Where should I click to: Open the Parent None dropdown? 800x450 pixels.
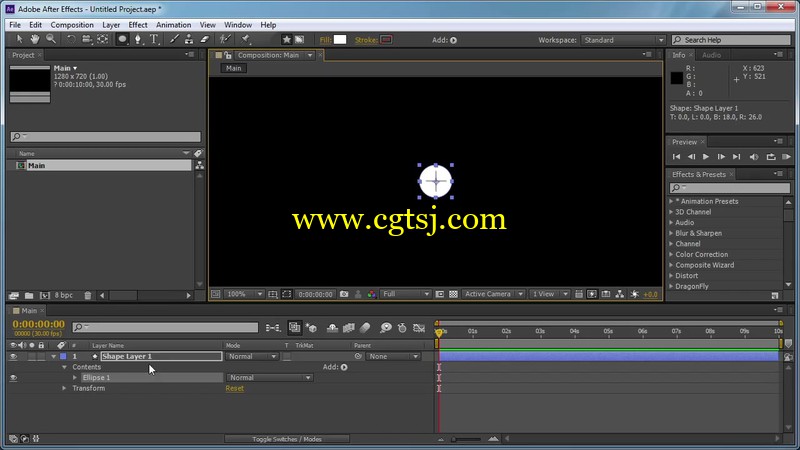click(393, 357)
